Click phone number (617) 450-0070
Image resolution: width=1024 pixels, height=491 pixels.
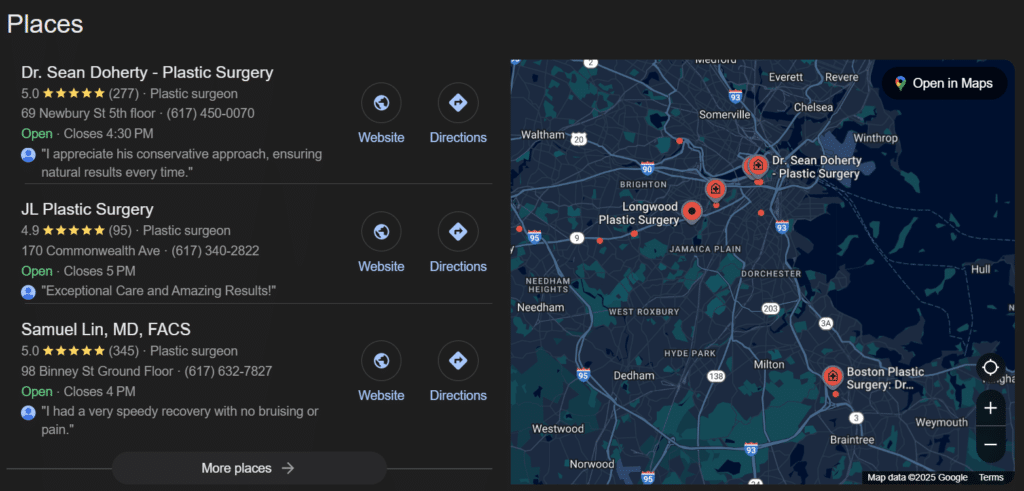(x=210, y=114)
